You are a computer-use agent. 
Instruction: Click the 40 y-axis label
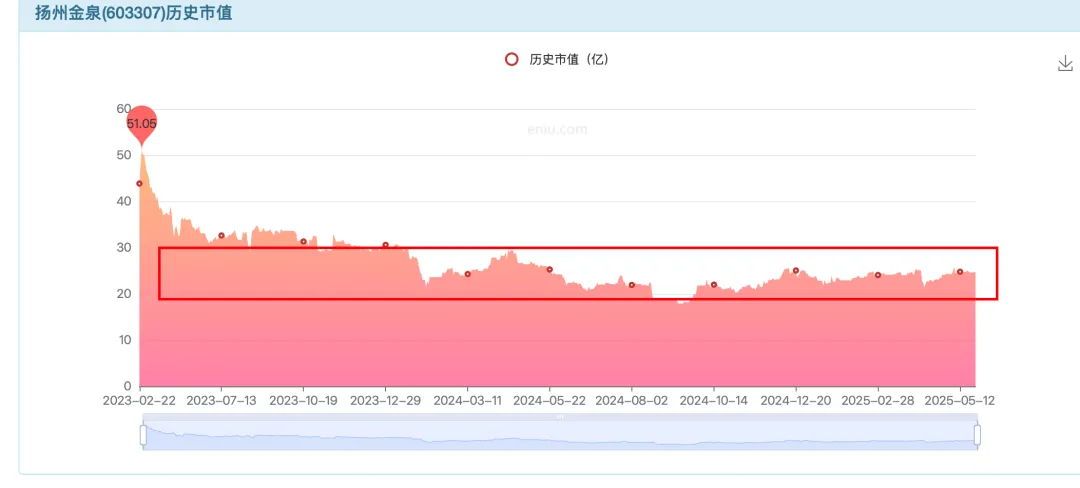[x=123, y=202]
